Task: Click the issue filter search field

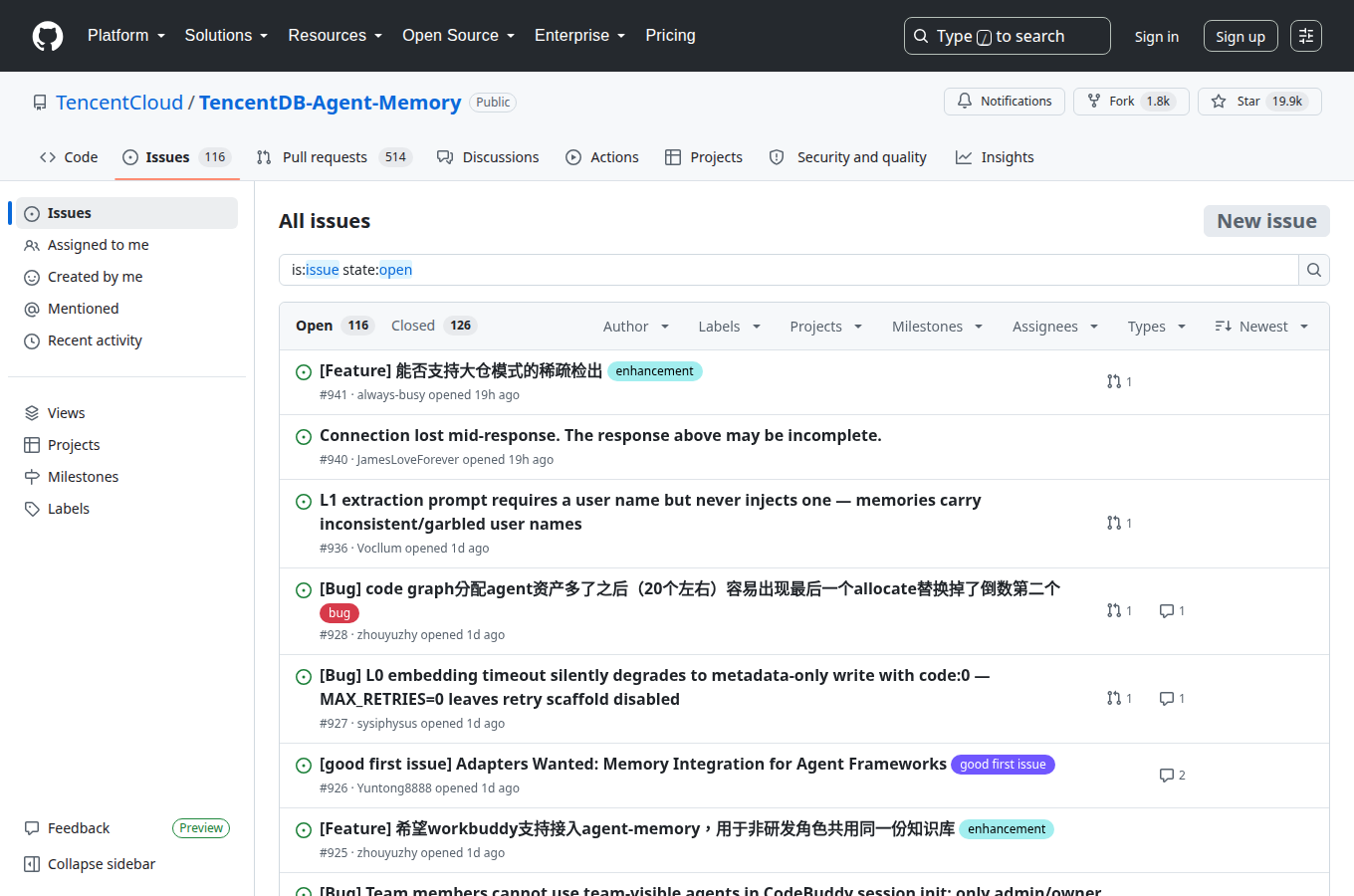Action: pos(789,270)
